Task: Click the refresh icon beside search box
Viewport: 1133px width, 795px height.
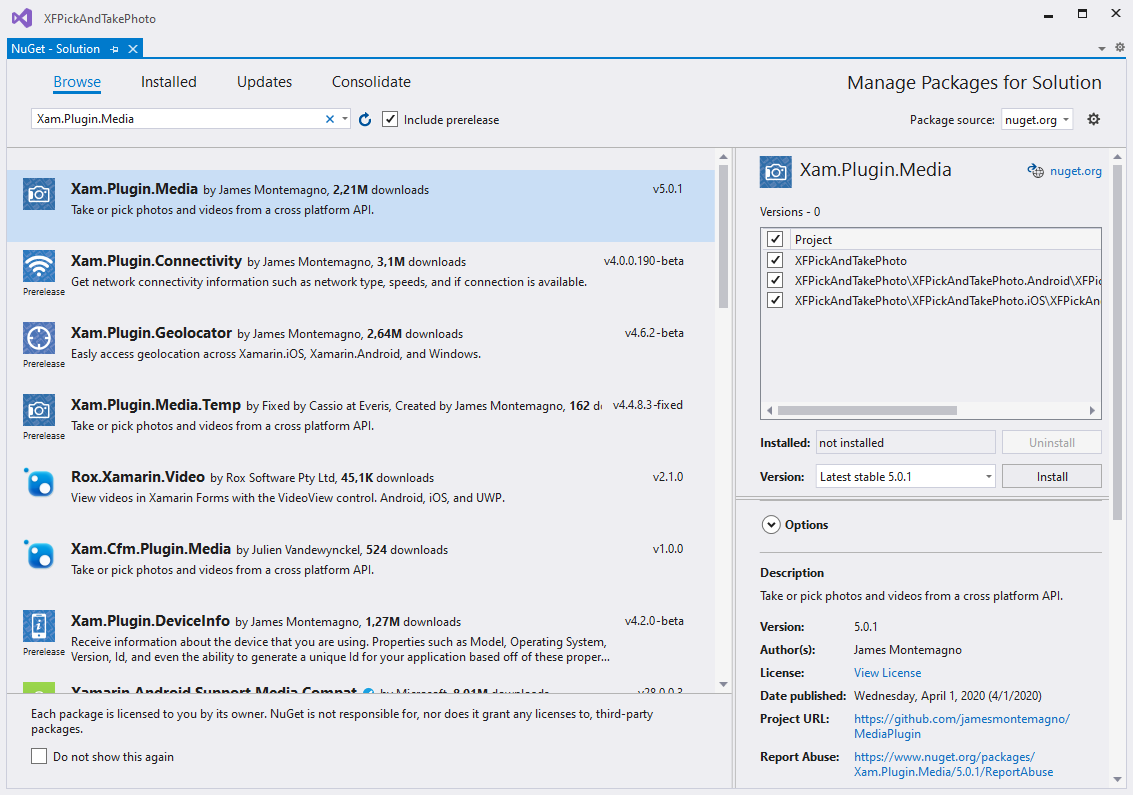Action: pos(365,120)
